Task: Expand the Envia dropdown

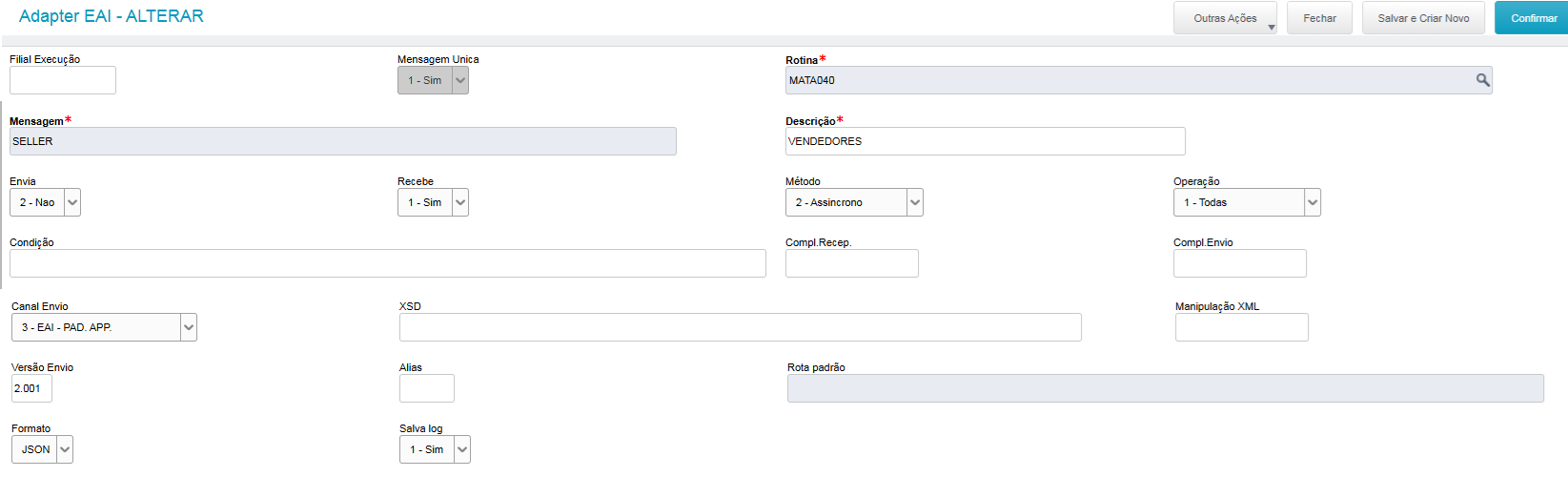Action: [x=72, y=202]
